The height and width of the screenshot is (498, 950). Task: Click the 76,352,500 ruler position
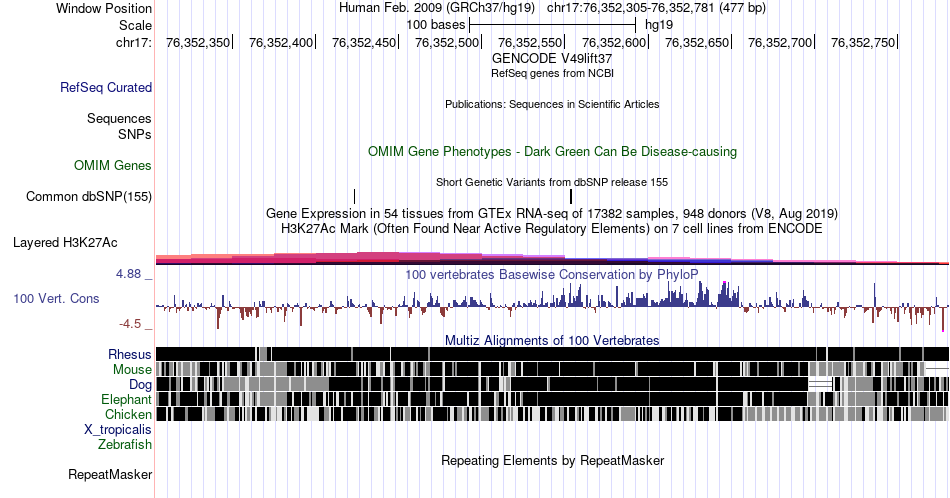[x=447, y=42]
